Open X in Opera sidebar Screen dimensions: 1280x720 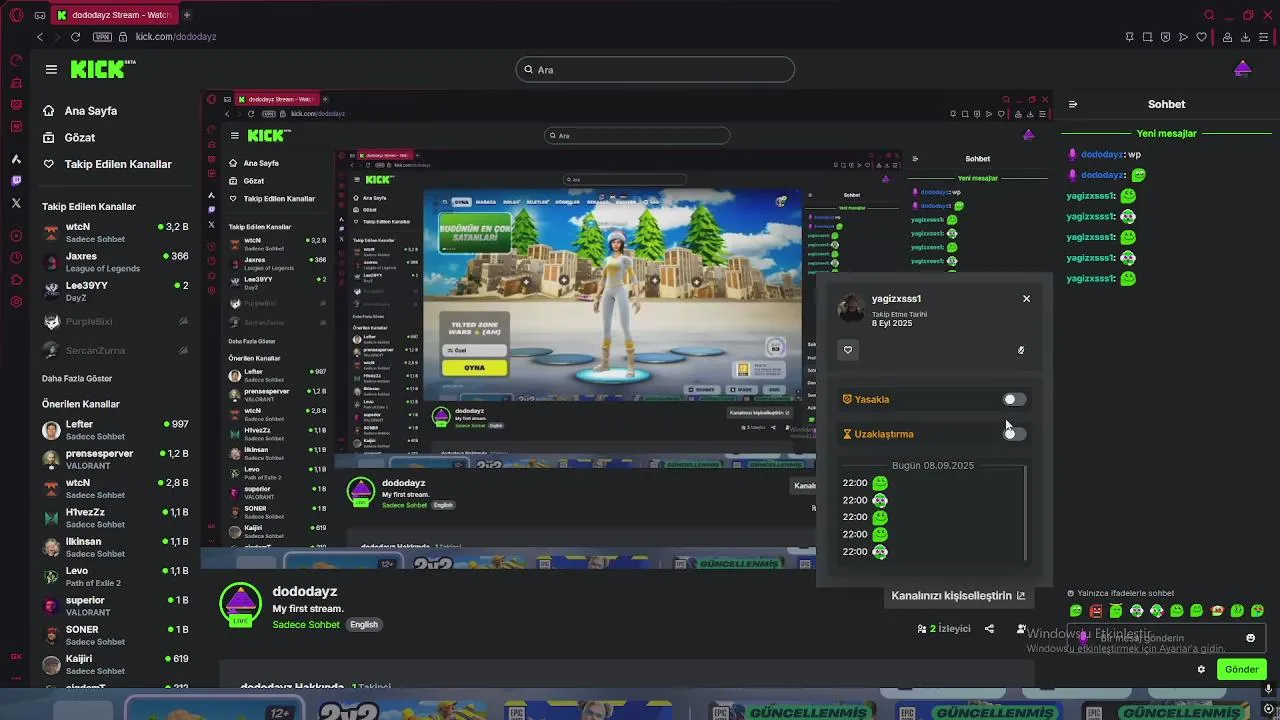[x=16, y=203]
